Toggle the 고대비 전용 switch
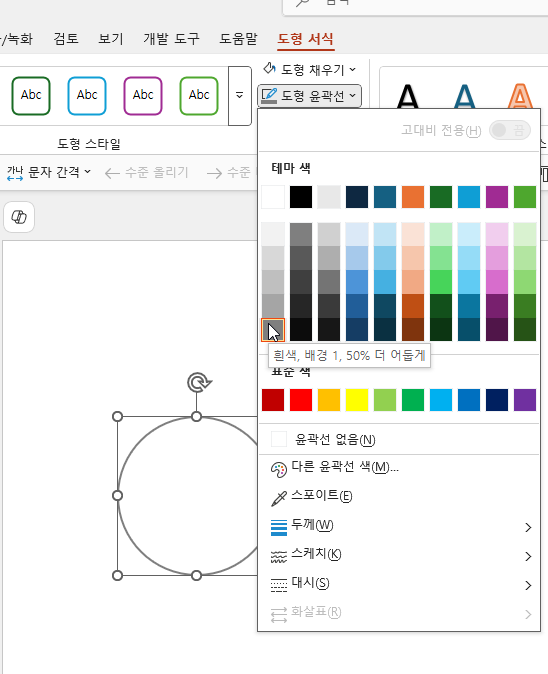The width and height of the screenshot is (548, 674). click(510, 130)
